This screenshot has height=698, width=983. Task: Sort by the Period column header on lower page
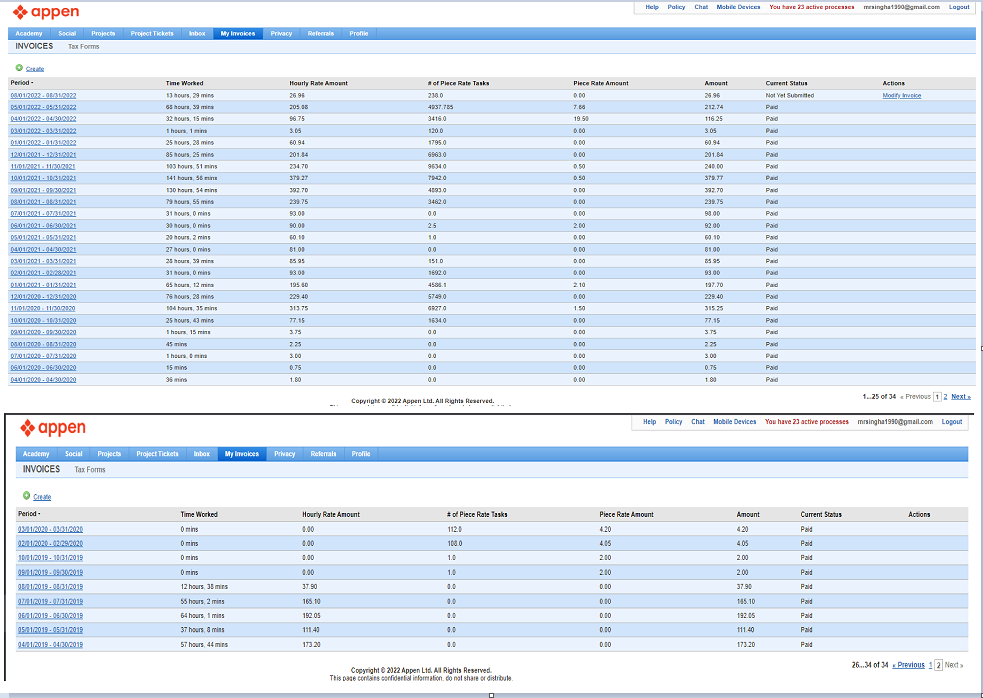[29, 514]
